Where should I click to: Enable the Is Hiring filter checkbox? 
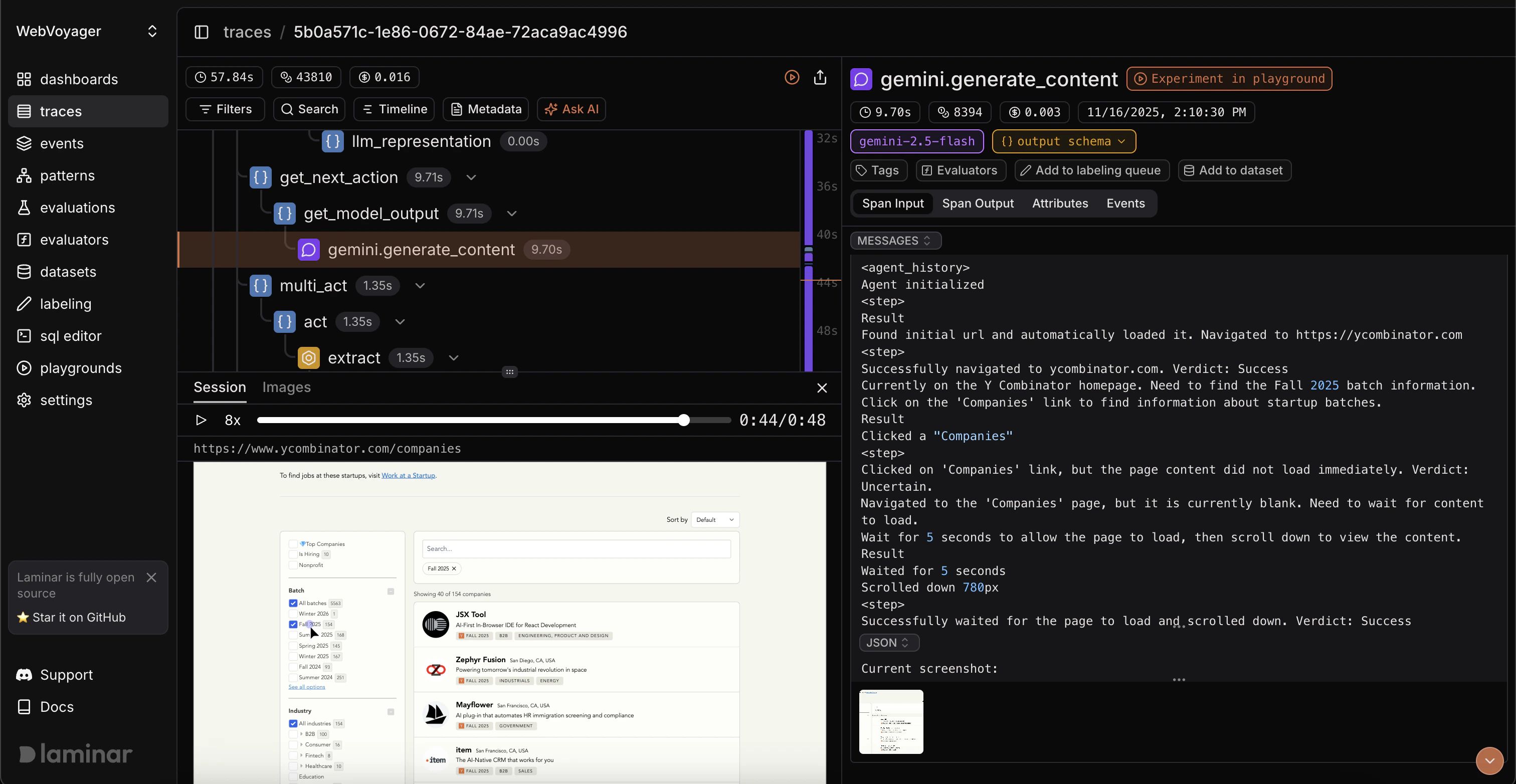pyautogui.click(x=293, y=554)
